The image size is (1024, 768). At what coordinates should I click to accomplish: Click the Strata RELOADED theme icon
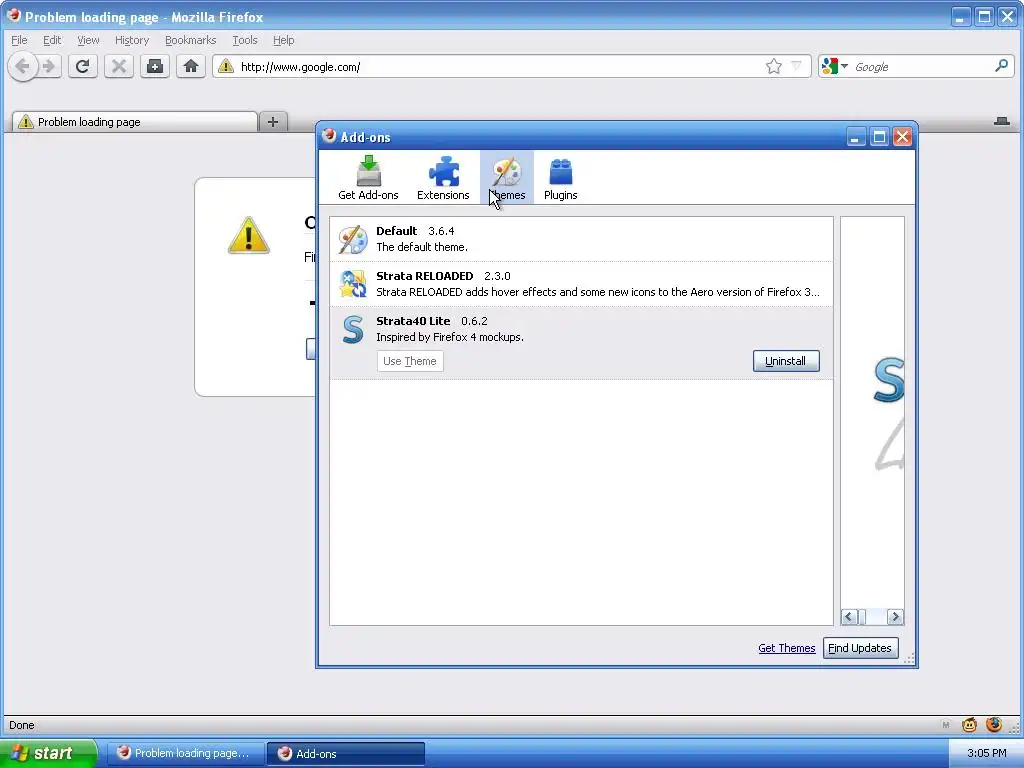(x=353, y=284)
